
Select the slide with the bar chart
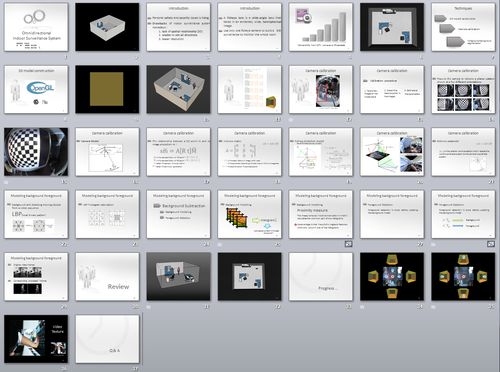point(321,27)
